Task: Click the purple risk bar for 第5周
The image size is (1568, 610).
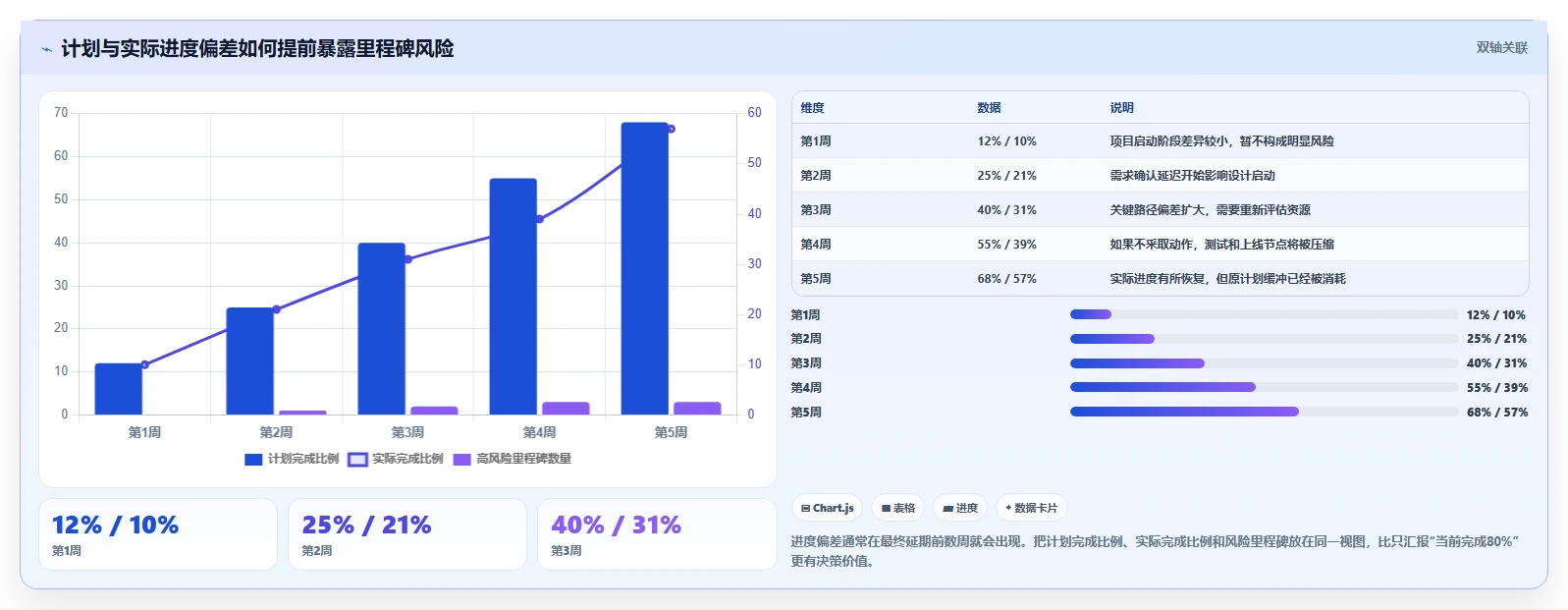Action: 697,409
